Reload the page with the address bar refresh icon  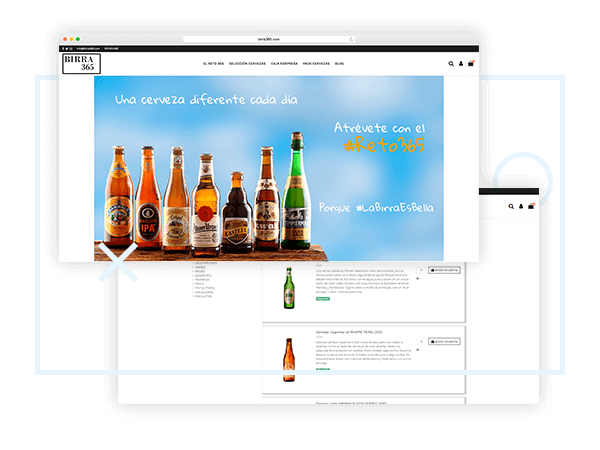tap(351, 39)
